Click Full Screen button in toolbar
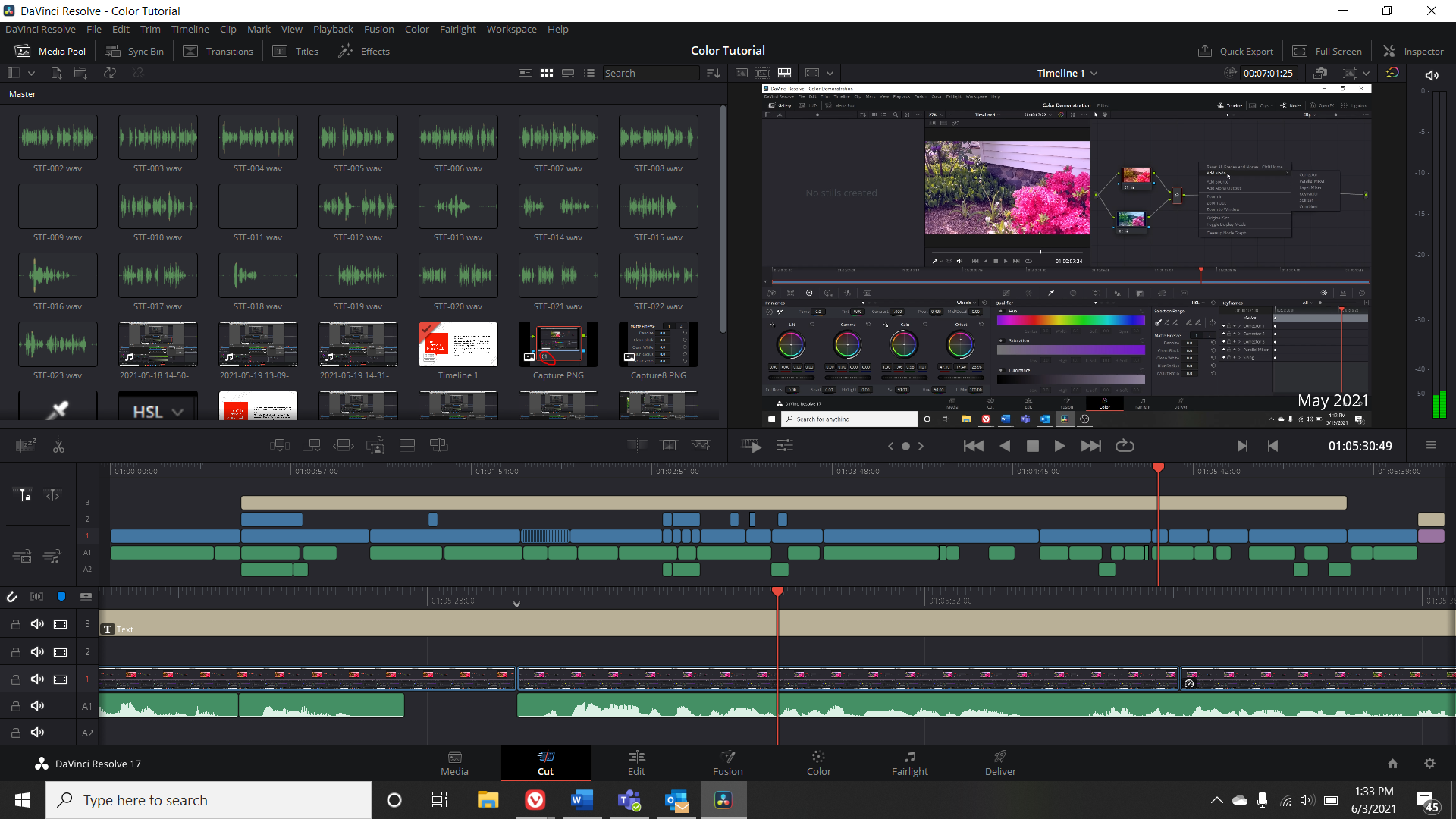Image resolution: width=1456 pixels, height=819 pixels. [1326, 51]
